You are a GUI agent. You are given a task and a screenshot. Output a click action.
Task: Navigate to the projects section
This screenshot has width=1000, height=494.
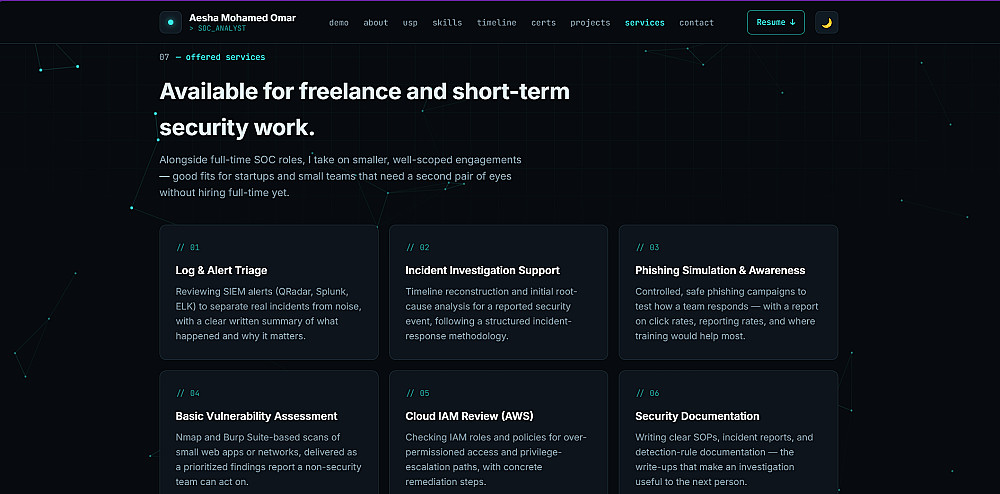tap(590, 23)
